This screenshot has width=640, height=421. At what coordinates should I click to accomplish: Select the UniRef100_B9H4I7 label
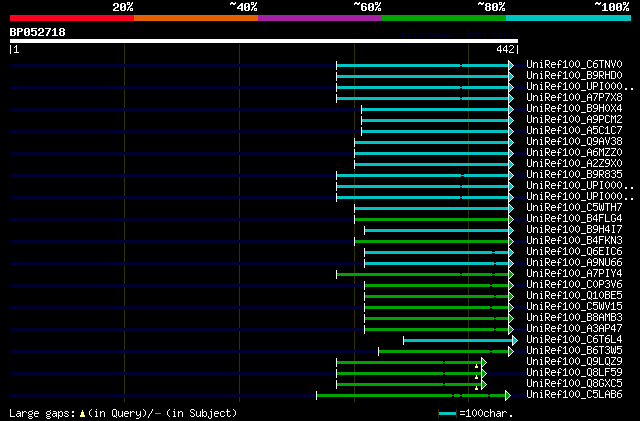(x=574, y=230)
